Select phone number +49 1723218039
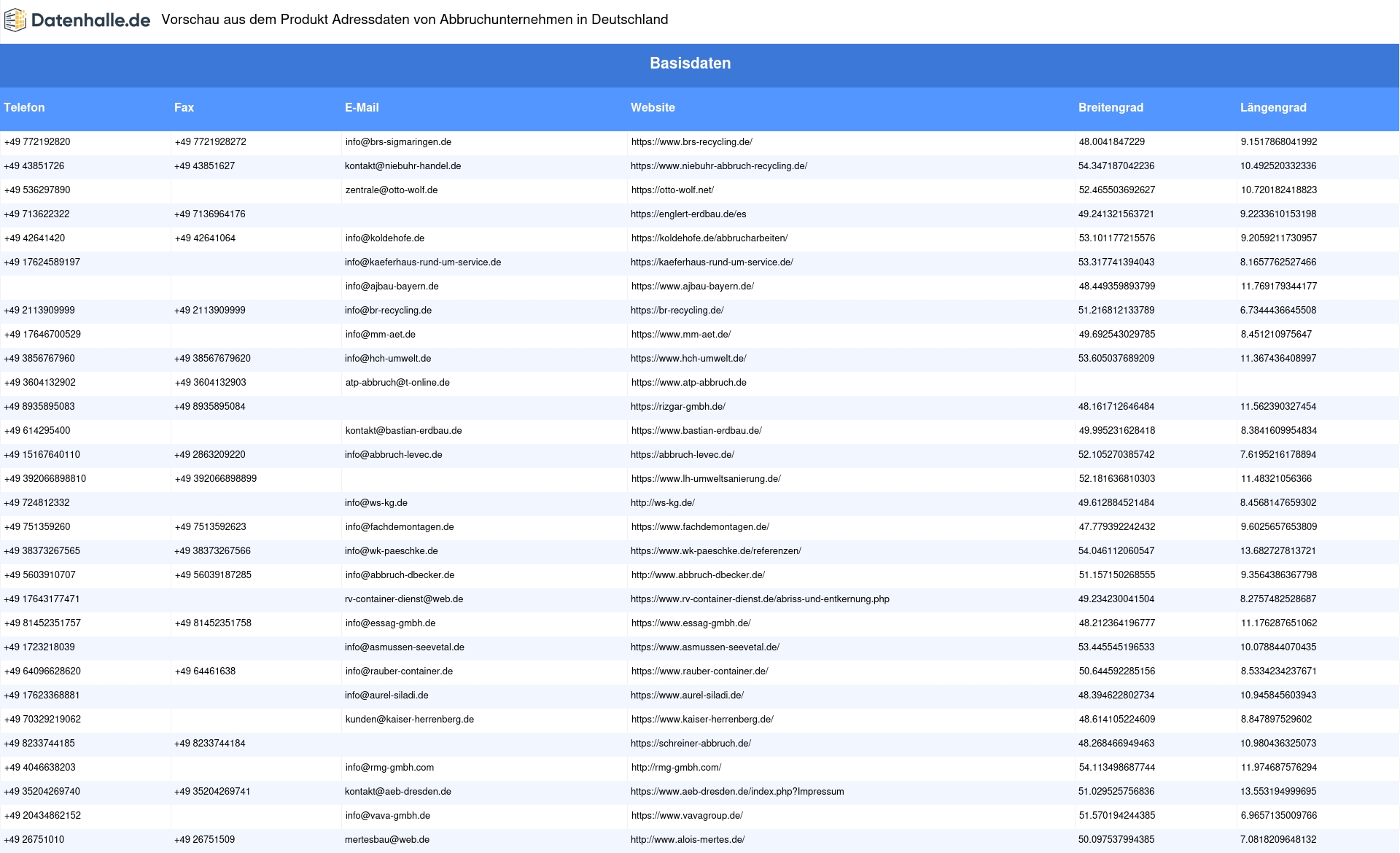1400x853 pixels. (x=39, y=647)
